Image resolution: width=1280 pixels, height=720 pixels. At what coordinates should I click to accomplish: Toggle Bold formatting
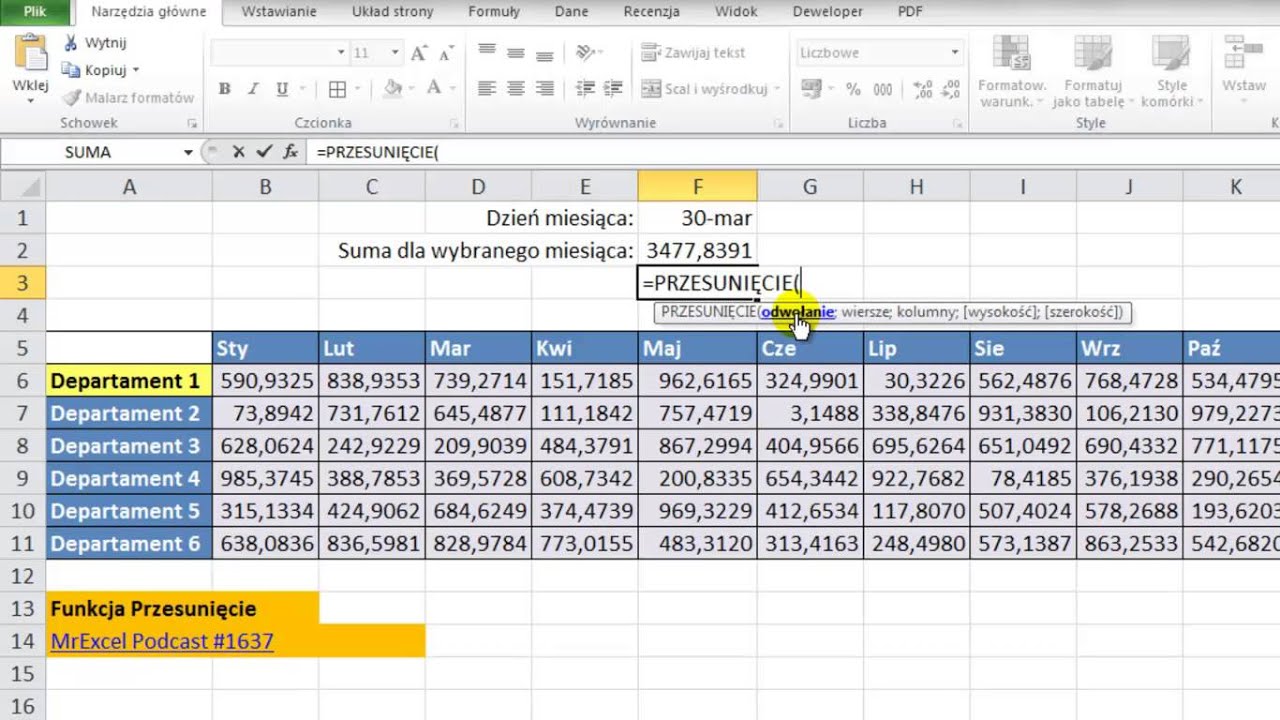[x=224, y=89]
